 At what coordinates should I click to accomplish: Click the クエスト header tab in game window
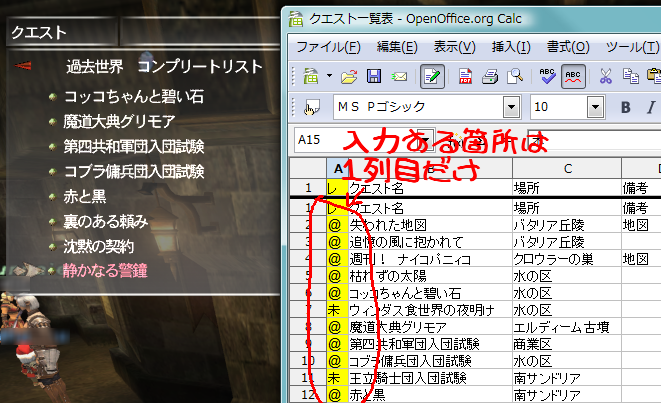pyautogui.click(x=62, y=32)
